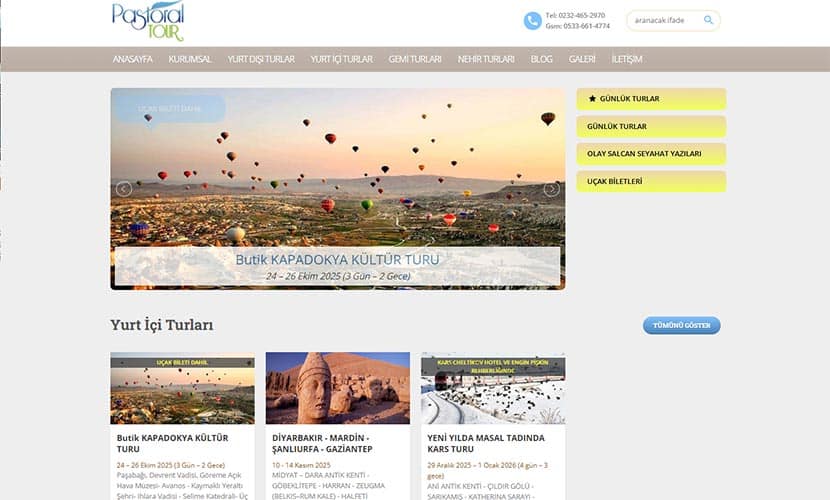
Task: Open the KURUMSAL menu
Action: 189,59
